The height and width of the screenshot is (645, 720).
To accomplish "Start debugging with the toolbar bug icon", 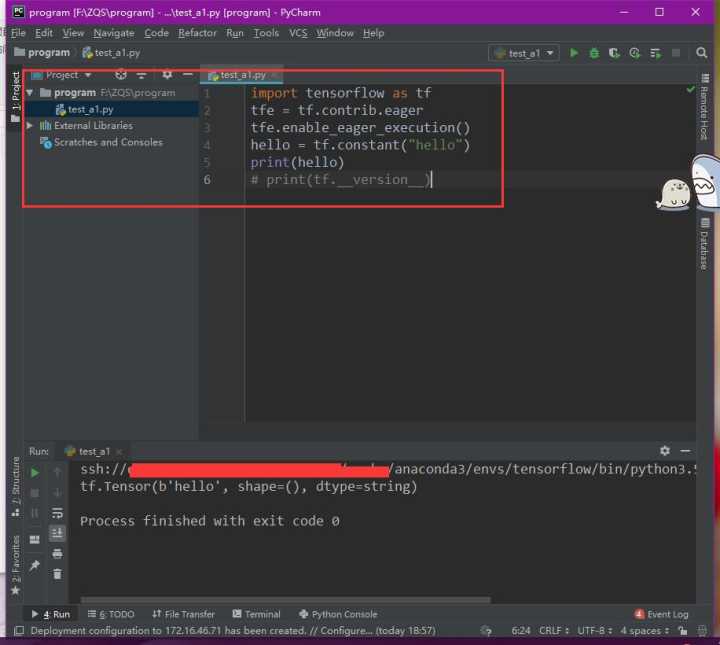I will click(x=594, y=53).
